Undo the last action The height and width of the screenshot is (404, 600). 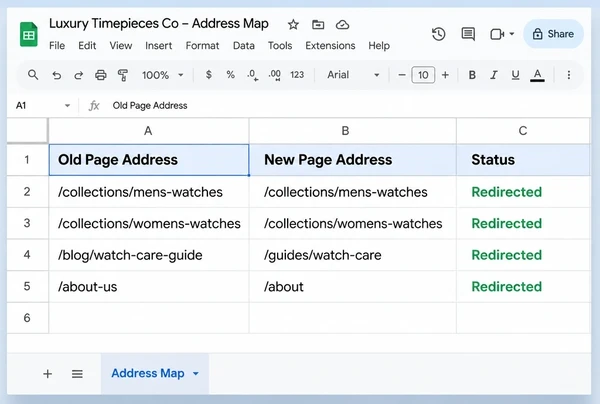(57, 75)
